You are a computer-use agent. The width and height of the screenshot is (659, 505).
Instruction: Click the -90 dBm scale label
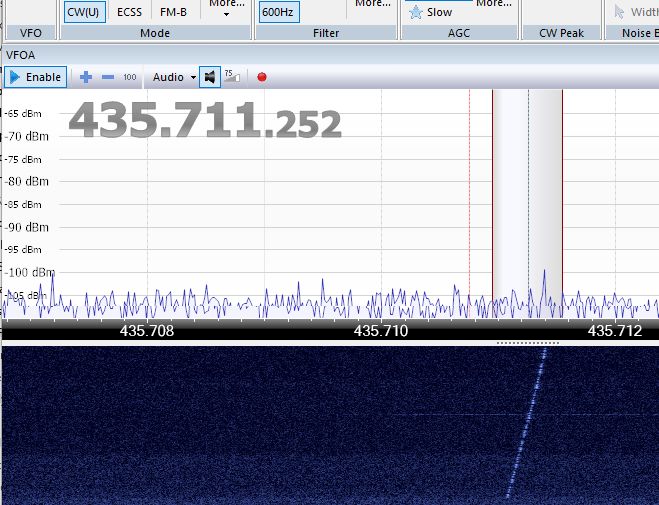(x=27, y=227)
